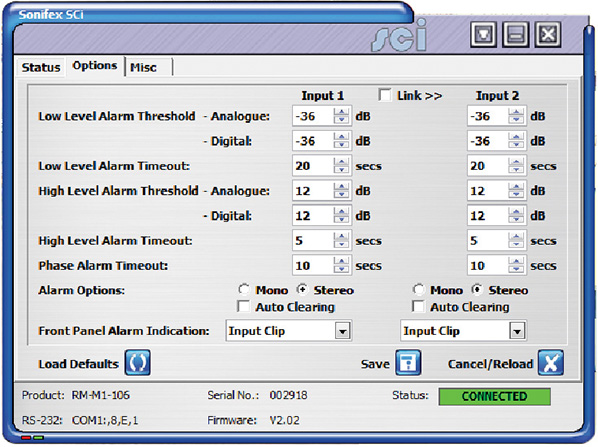Switch to the Status tab
The height and width of the screenshot is (447, 598).
pyautogui.click(x=41, y=68)
